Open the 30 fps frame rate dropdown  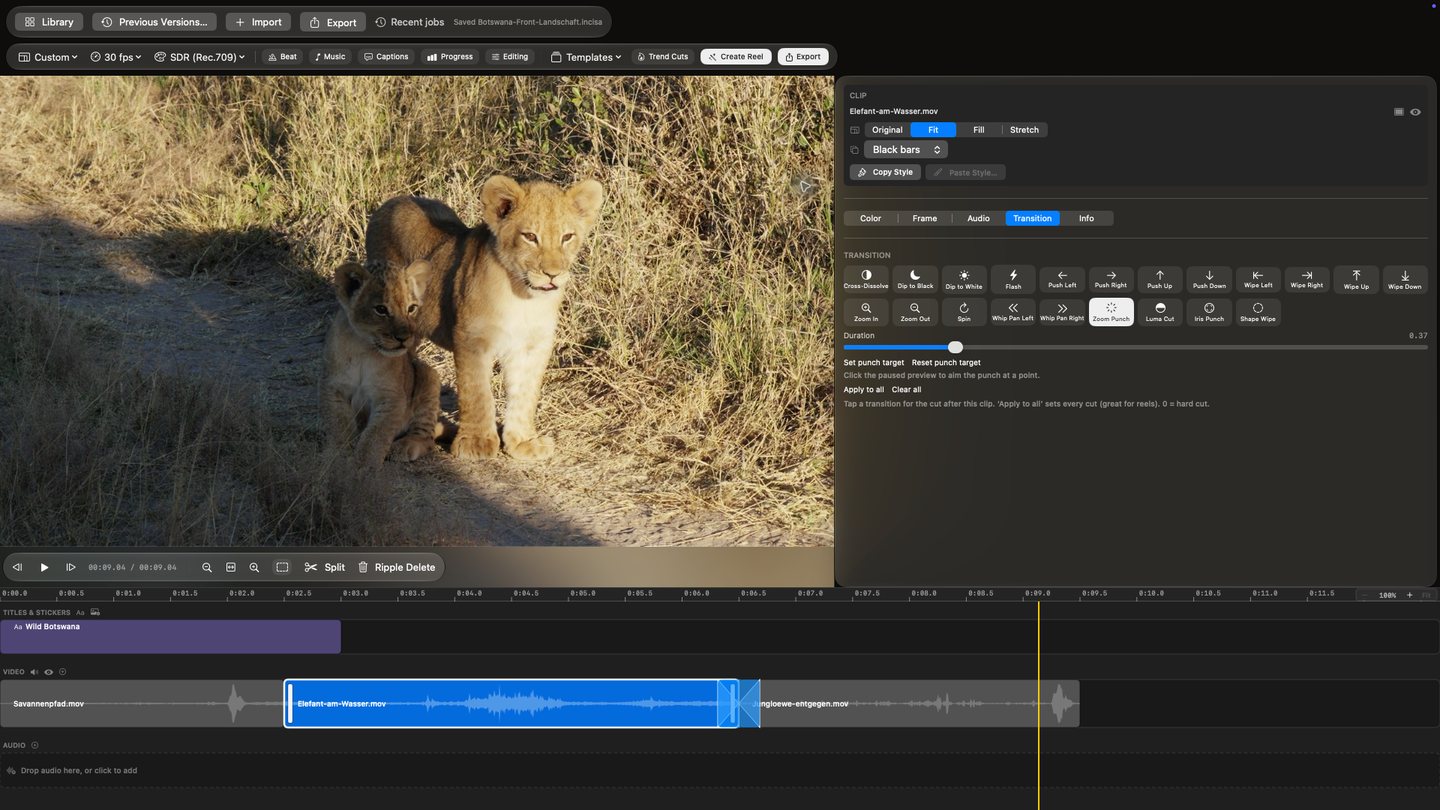click(116, 57)
